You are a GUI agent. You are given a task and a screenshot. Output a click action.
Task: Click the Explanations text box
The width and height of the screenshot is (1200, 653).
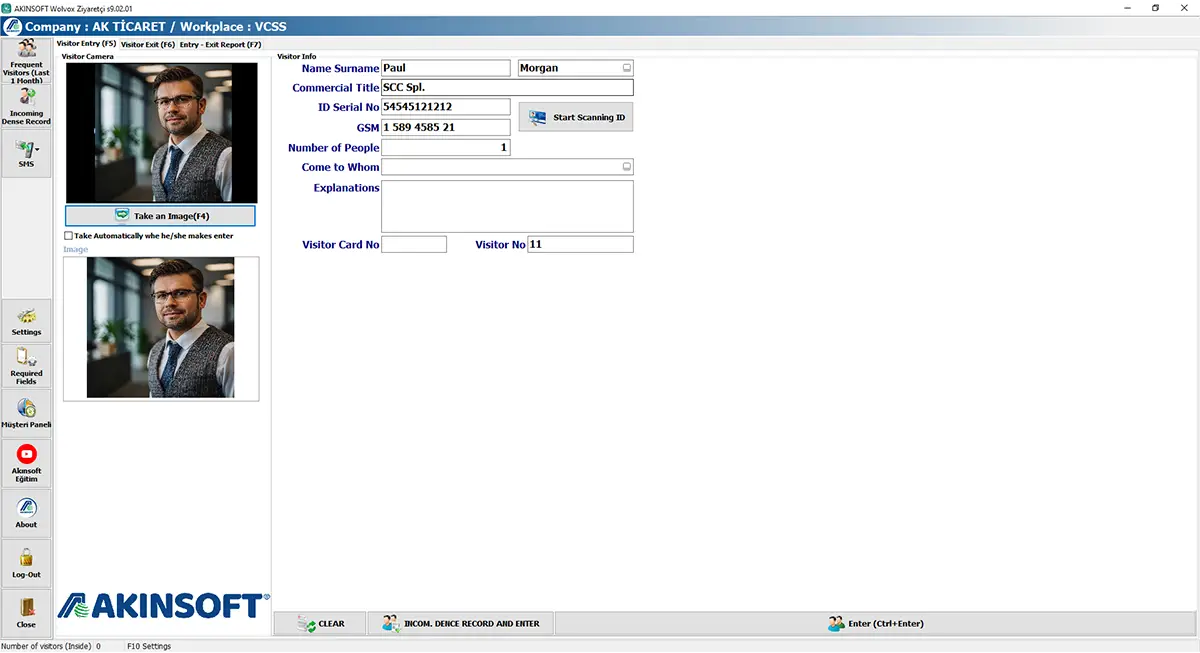tap(508, 206)
